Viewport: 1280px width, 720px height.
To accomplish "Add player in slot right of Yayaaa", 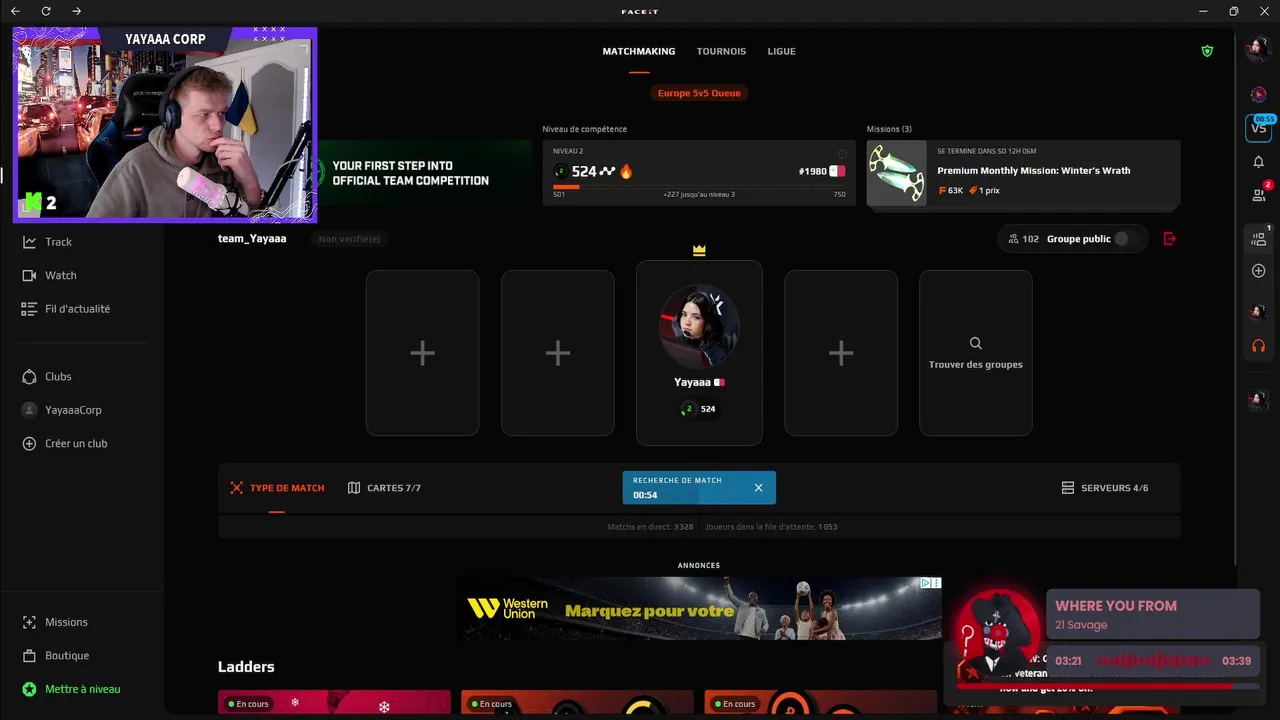I will tap(841, 353).
